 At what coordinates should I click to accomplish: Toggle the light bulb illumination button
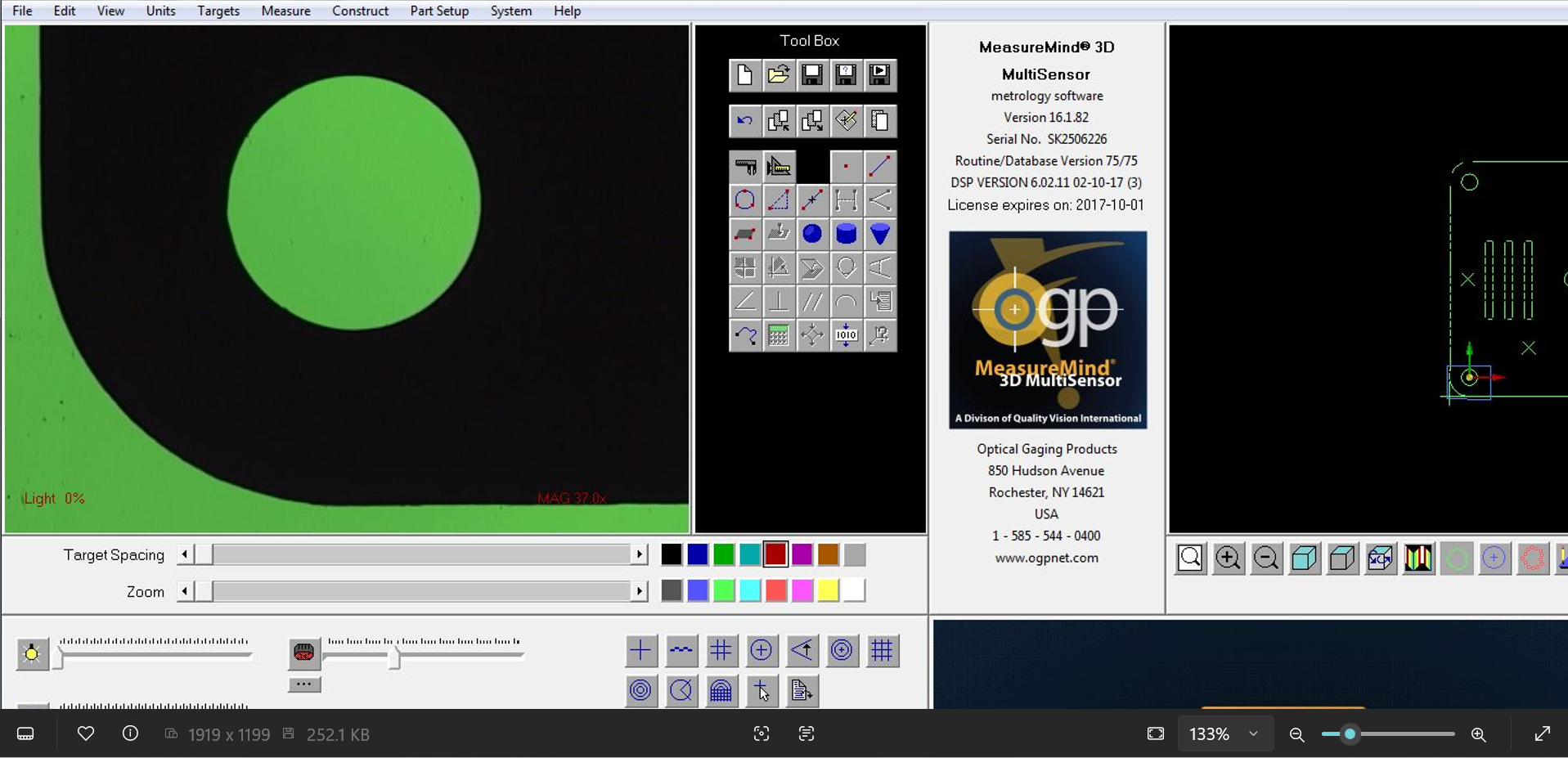[x=32, y=653]
